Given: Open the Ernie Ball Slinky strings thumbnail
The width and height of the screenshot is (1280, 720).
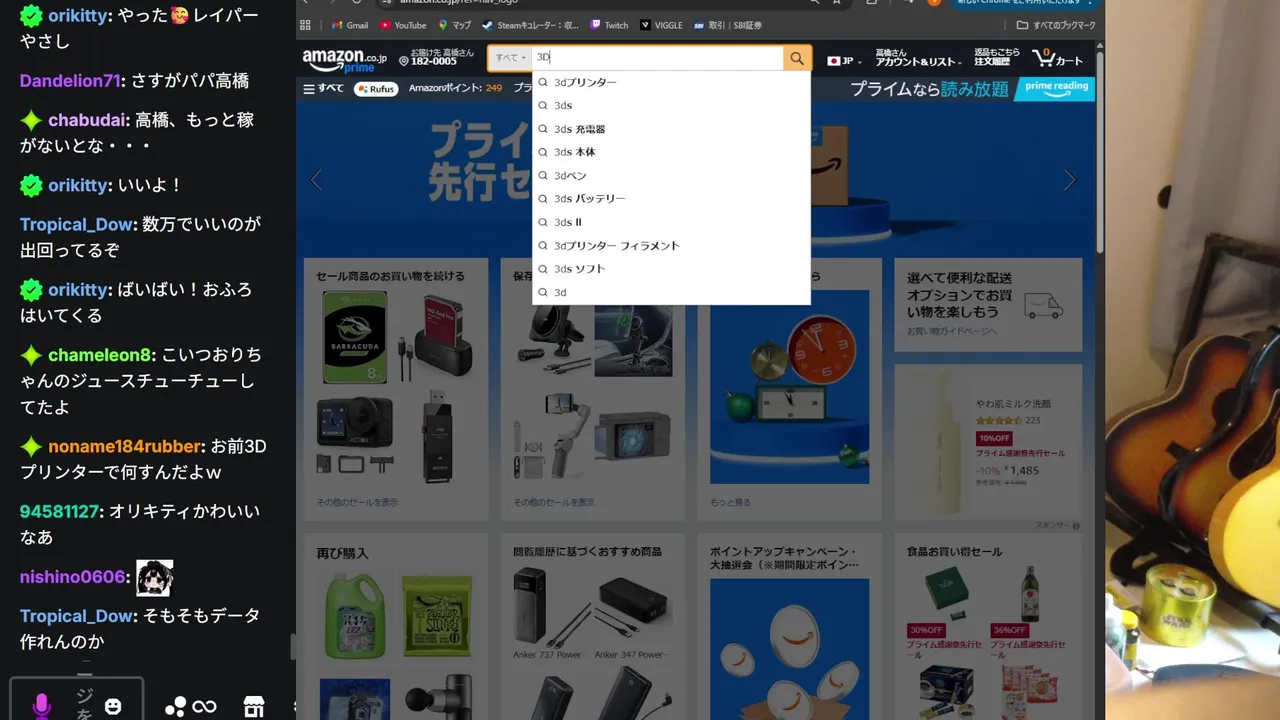Looking at the screenshot, I should click(x=437, y=615).
